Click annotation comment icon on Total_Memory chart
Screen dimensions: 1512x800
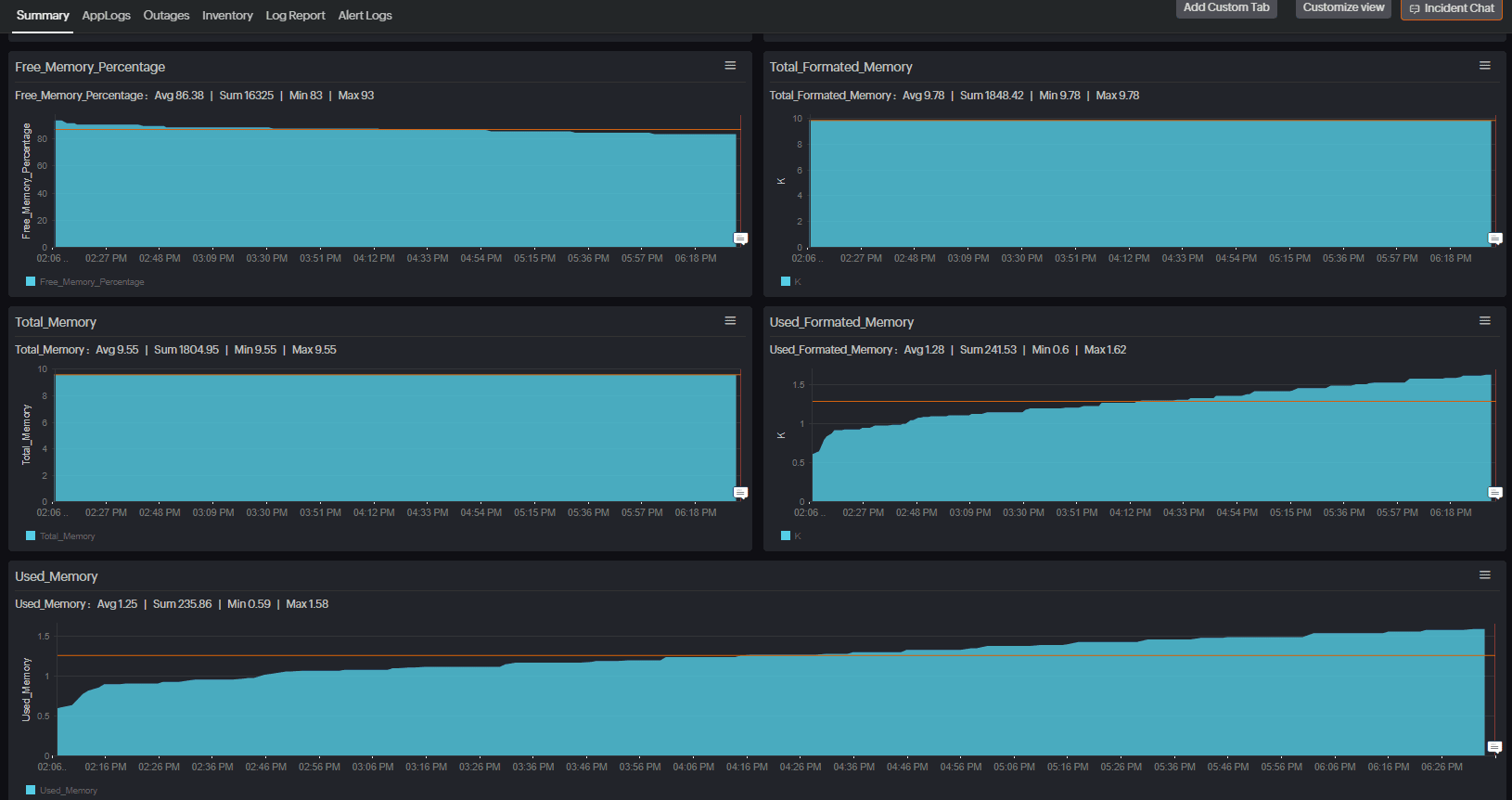tap(740, 493)
